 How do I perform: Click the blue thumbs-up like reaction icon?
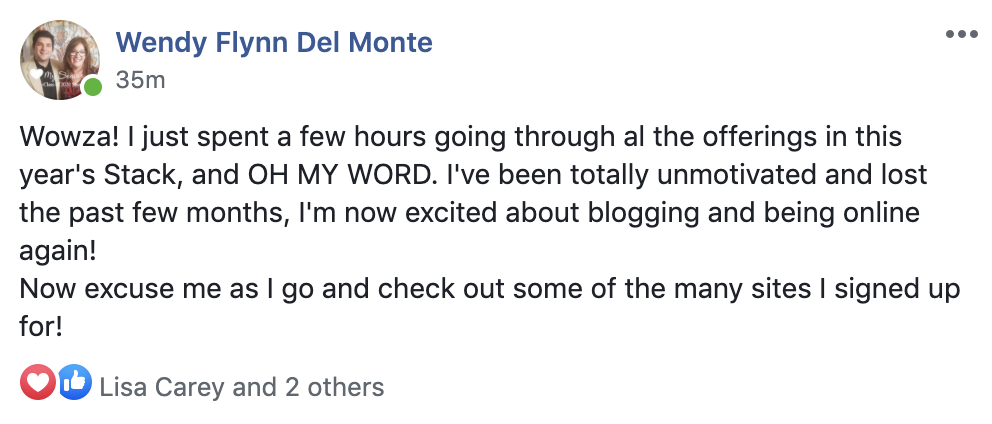tap(75, 382)
